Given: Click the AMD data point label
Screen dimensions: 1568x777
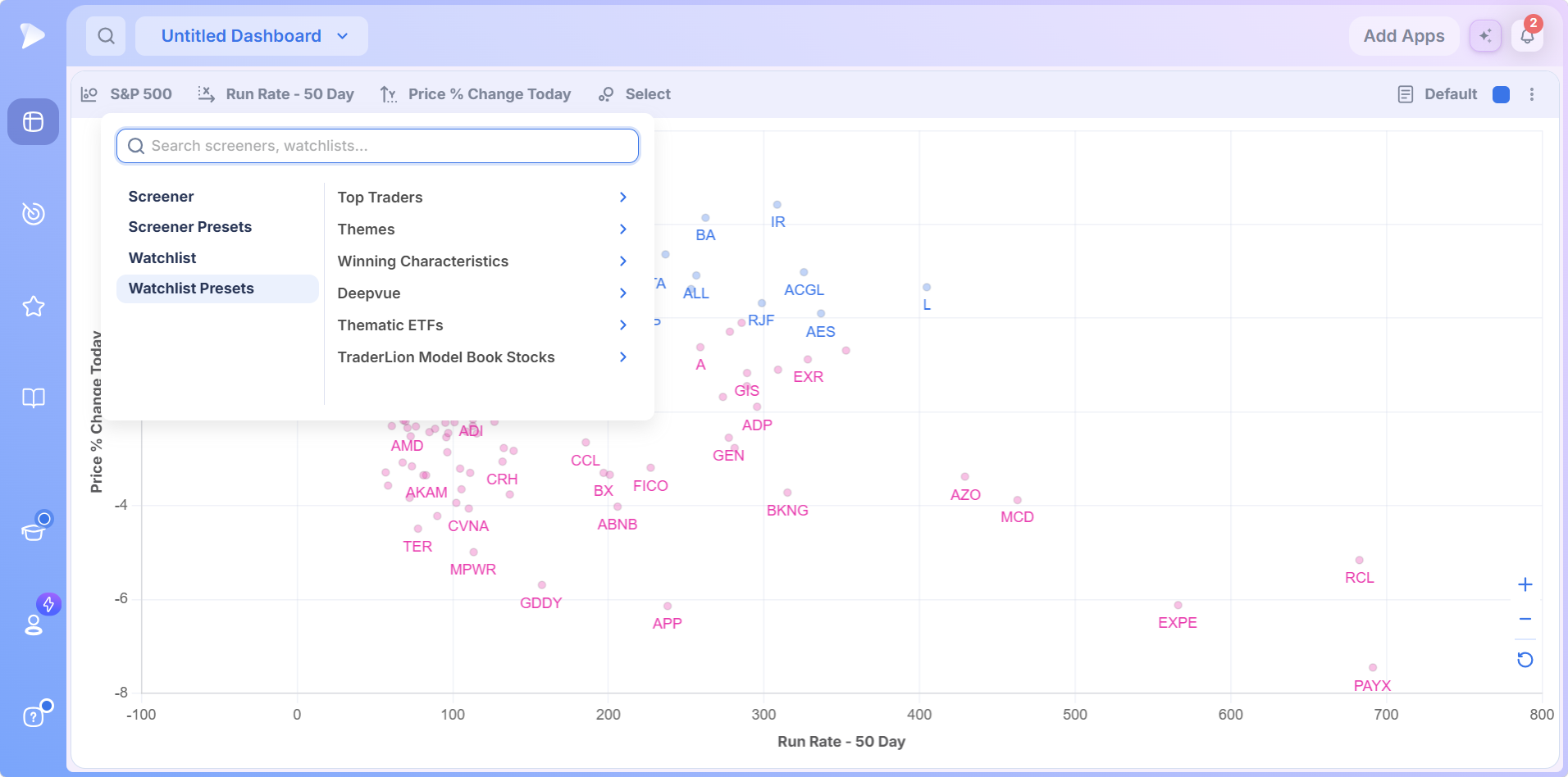Looking at the screenshot, I should click(x=407, y=446).
